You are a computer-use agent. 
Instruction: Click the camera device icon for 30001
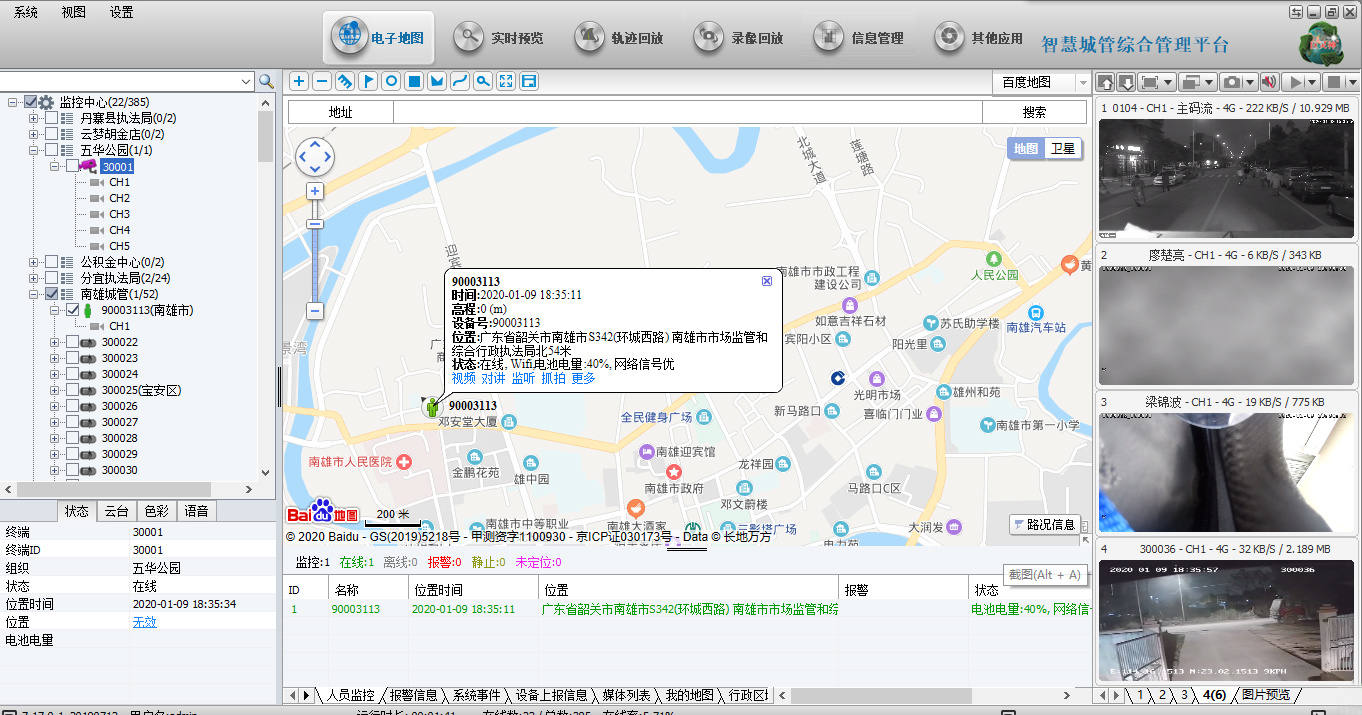(x=89, y=166)
